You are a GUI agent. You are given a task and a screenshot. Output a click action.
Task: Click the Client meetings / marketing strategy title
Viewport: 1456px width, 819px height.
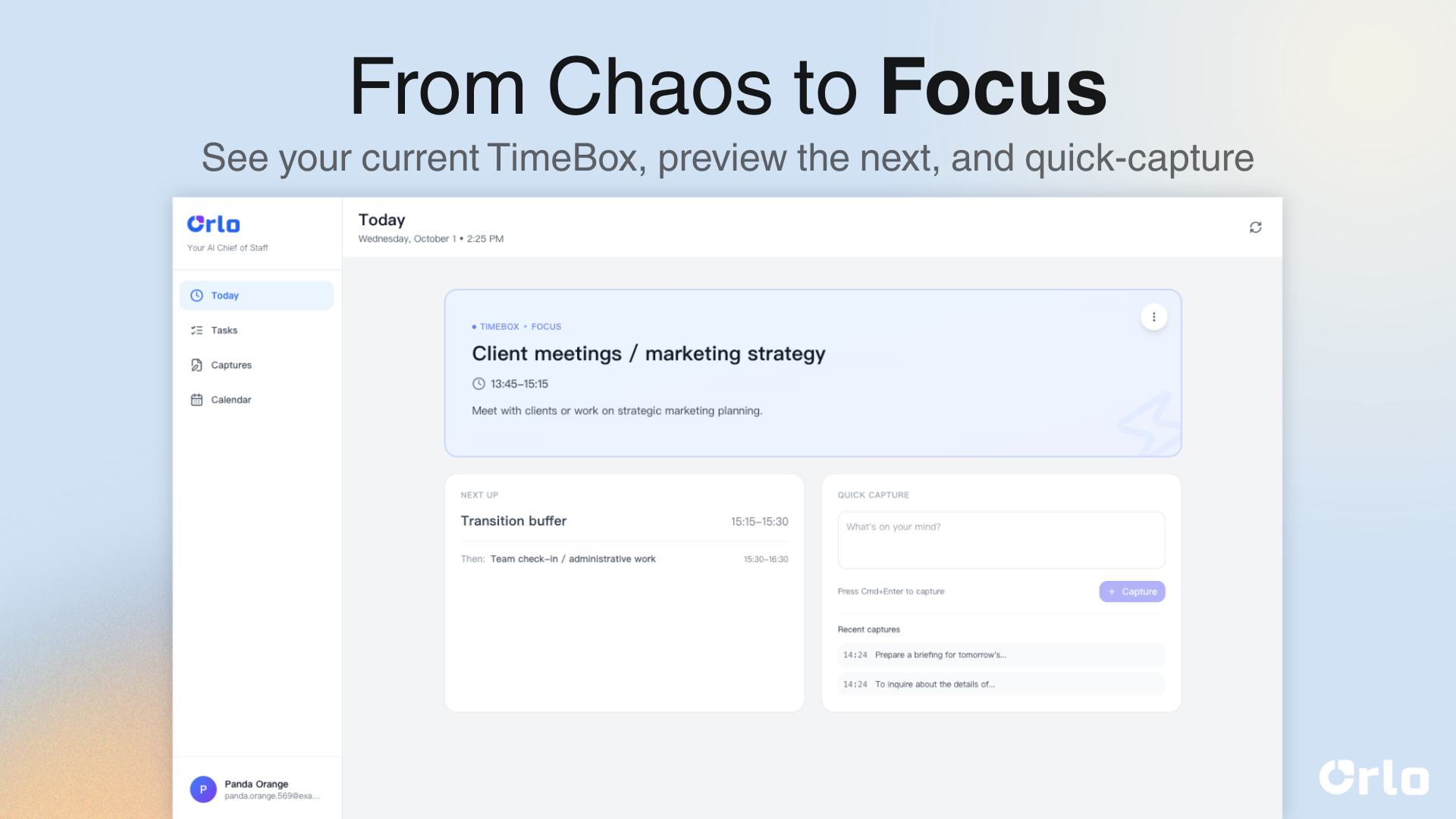point(648,354)
